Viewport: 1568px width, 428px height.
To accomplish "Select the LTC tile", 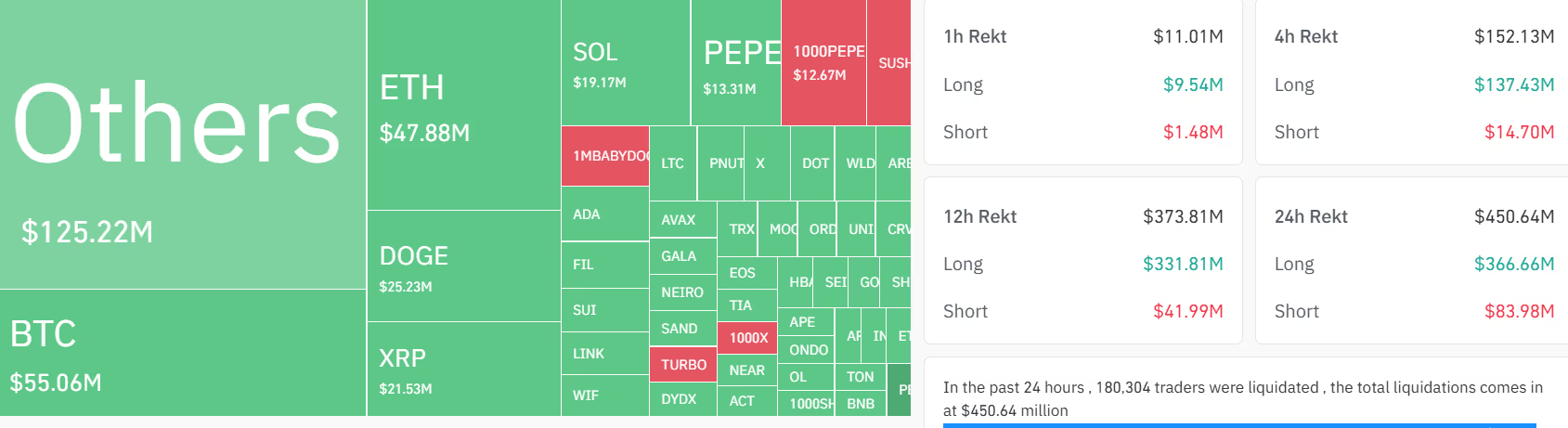I will click(x=672, y=163).
